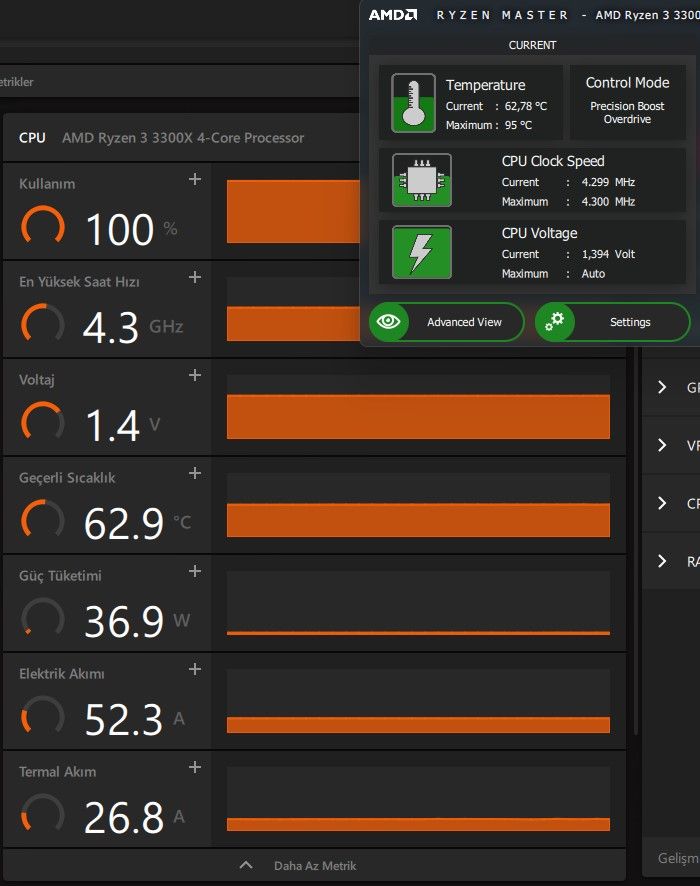
Task: Click plus icon in Geçerli Sıcaklık row
Action: (195, 473)
